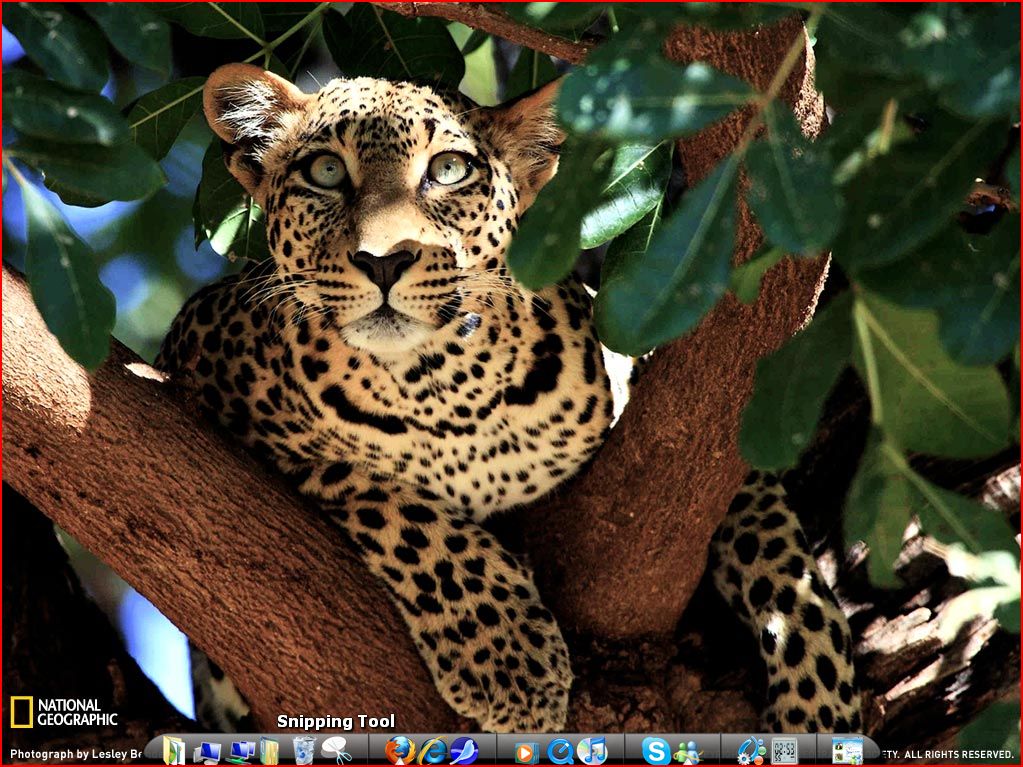
Task: Click the National Geographic logo on wallpaper
Action: (x=64, y=712)
